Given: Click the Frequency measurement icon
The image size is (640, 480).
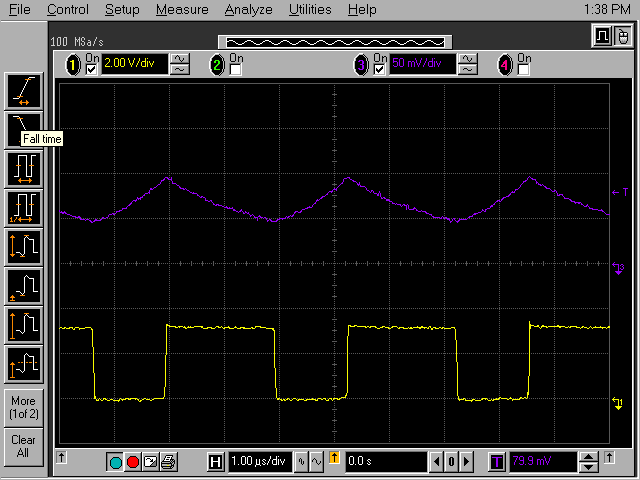Looking at the screenshot, I should click(x=23, y=206).
